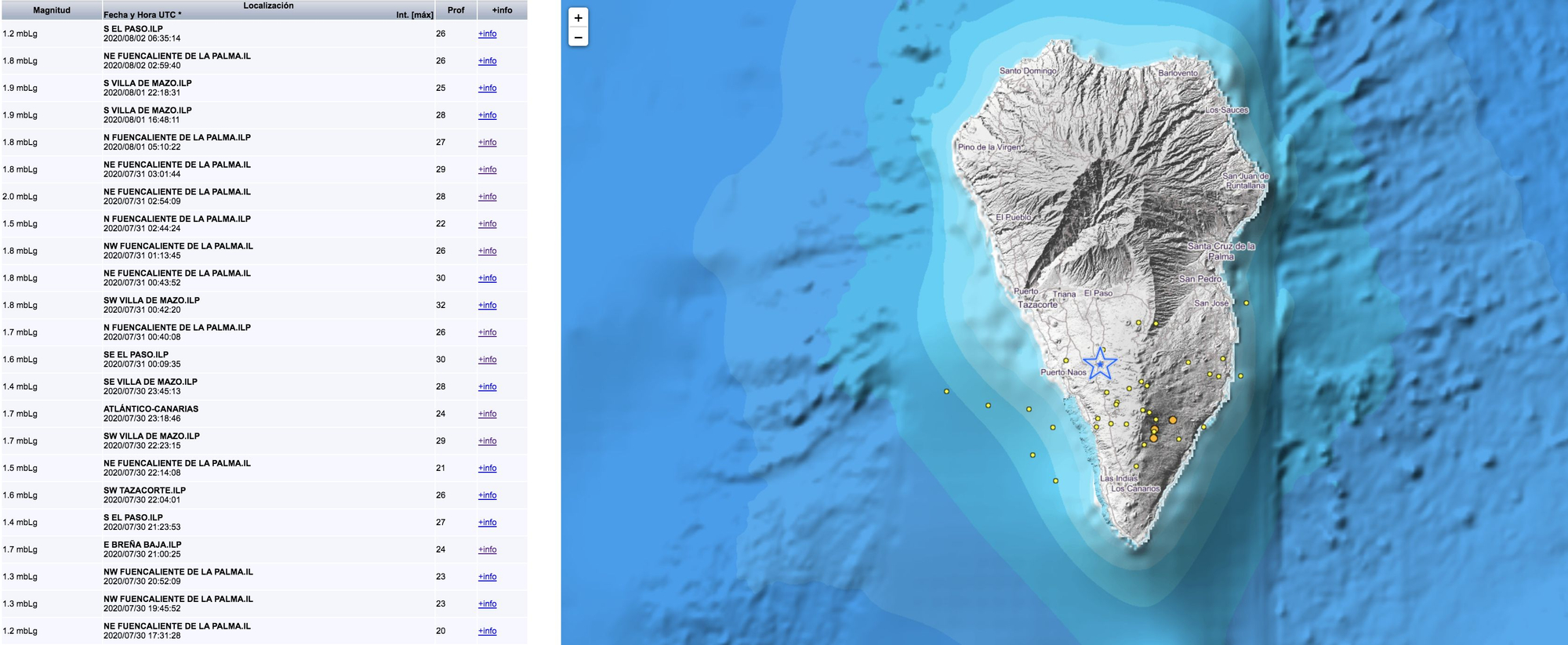
Task: Open +info for SE VILLA DE MAZO.ILP earthquake
Action: click(x=488, y=387)
